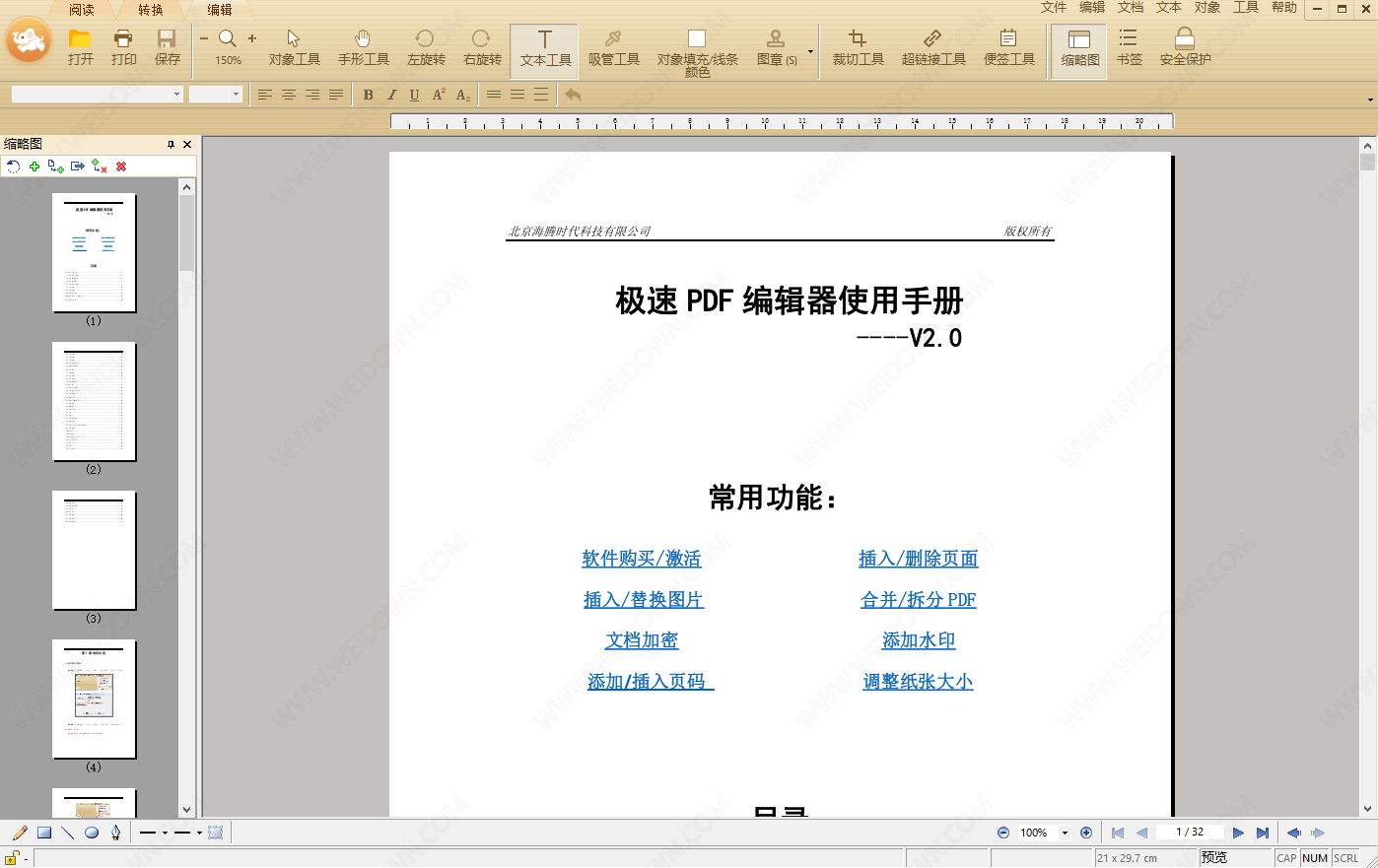Toggle underline formatting
The width and height of the screenshot is (1378, 868).
(414, 95)
